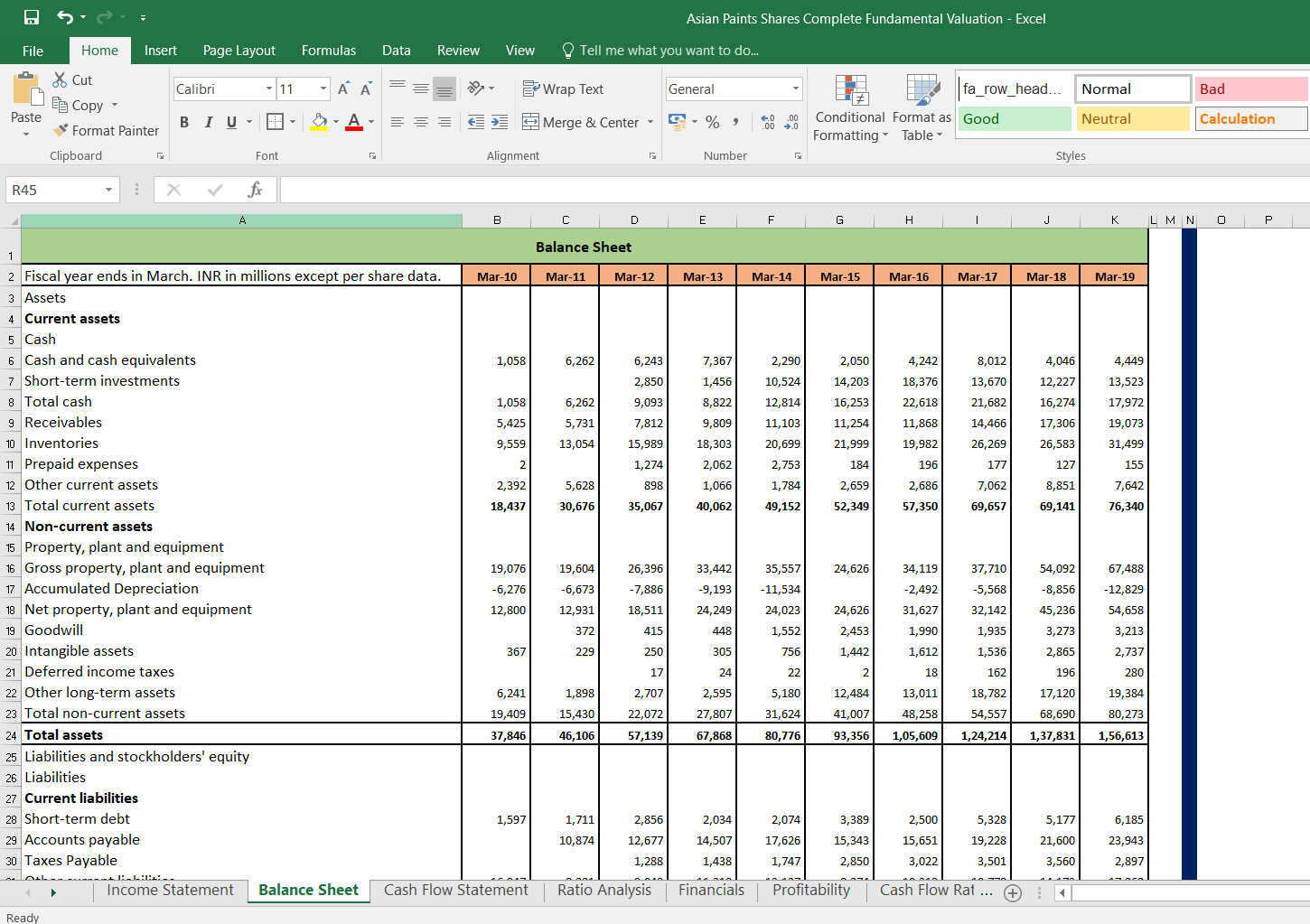1310x924 pixels.
Task: Open Conditional Formatting menu
Action: pos(850,107)
